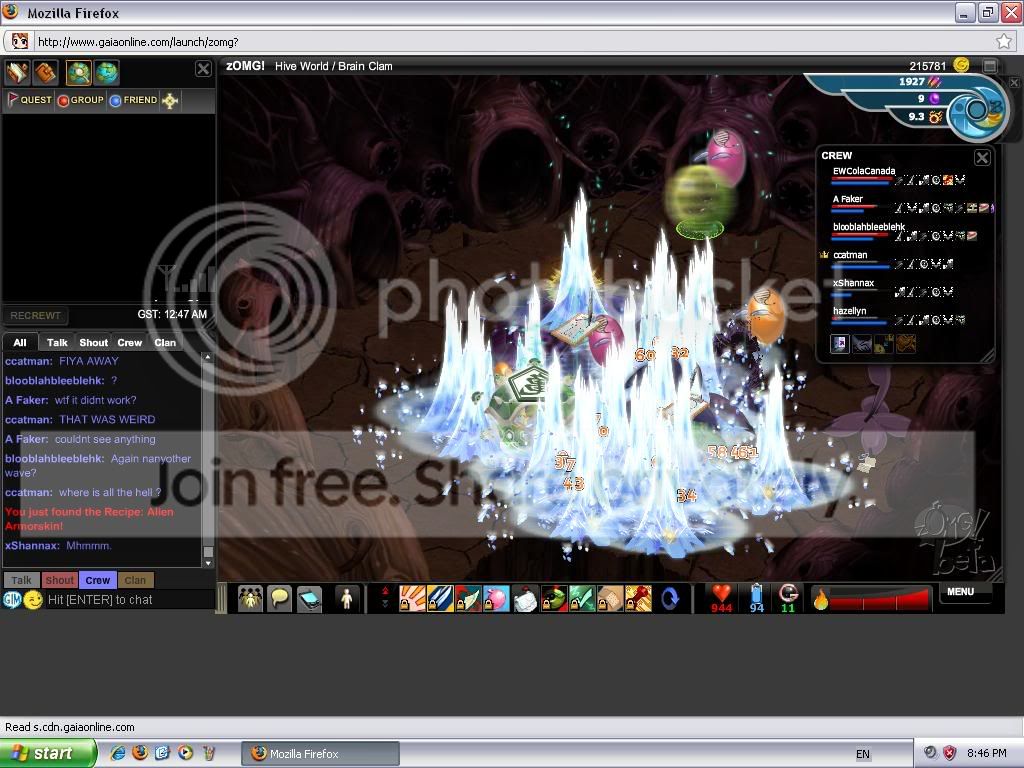Activate the bandage ring skill slot
Viewport: 1024px width, 768px height.
[x=610, y=598]
